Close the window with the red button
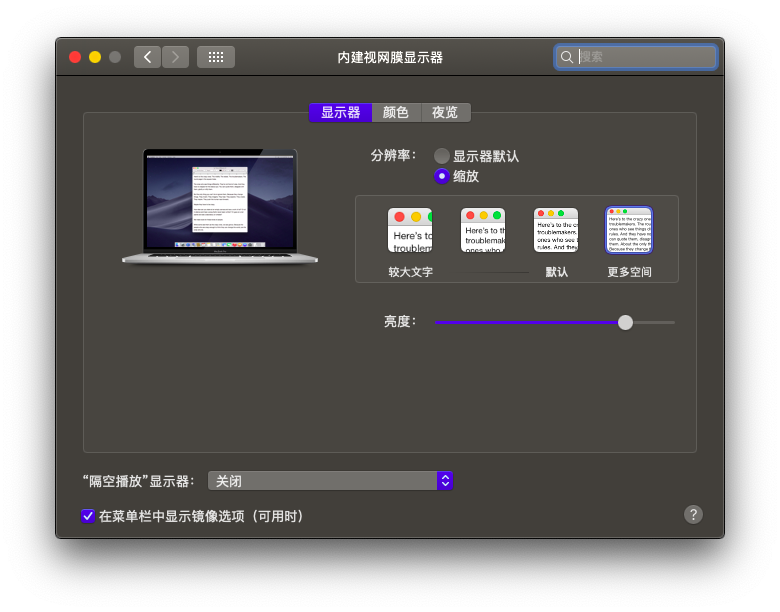 [75, 57]
